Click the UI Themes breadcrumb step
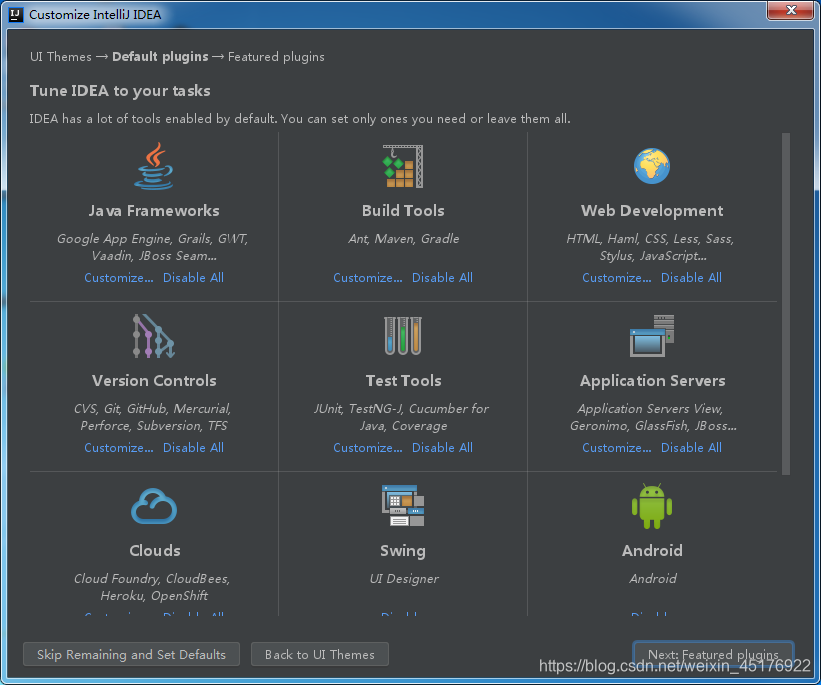The width and height of the screenshot is (821, 685). click(61, 57)
